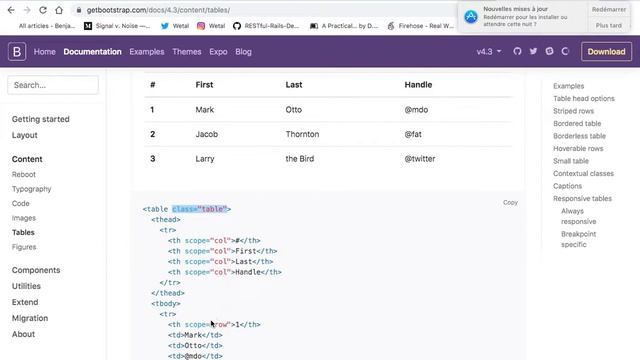Jump to Always responsive subsection
This screenshot has height=360, width=640.
tap(578, 216)
